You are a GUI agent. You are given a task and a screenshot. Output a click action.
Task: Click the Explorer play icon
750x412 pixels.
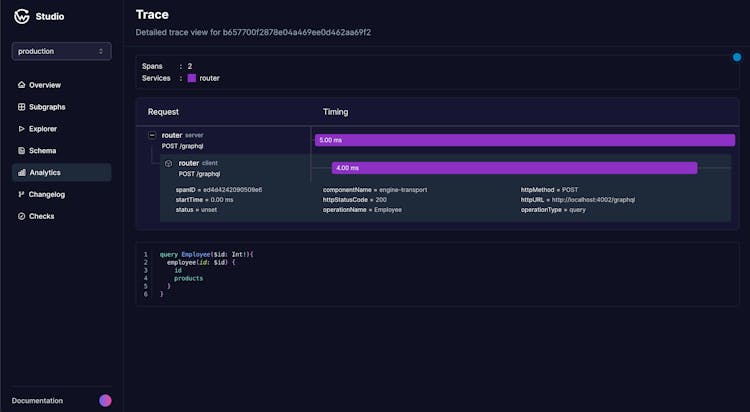pyautogui.click(x=22, y=129)
